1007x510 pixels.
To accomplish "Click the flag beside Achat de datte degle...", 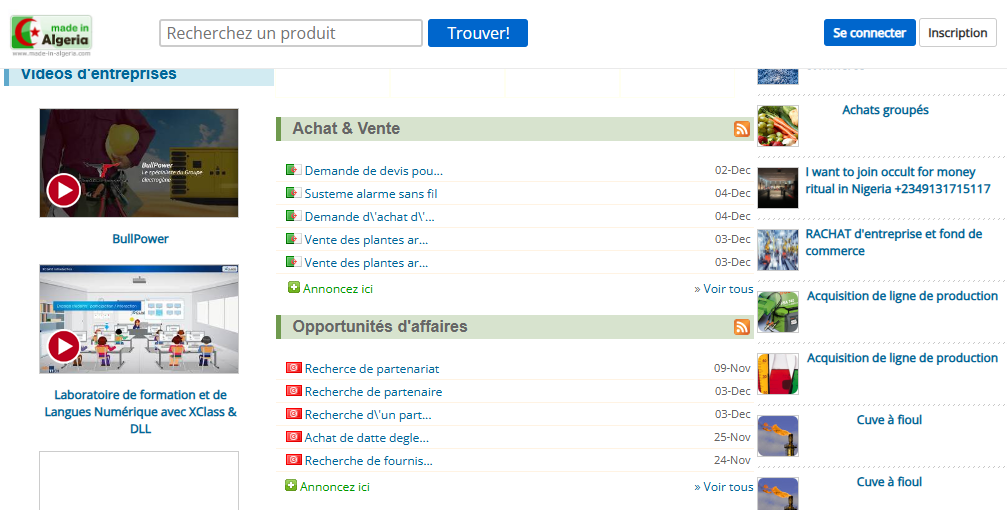I will (x=293, y=437).
